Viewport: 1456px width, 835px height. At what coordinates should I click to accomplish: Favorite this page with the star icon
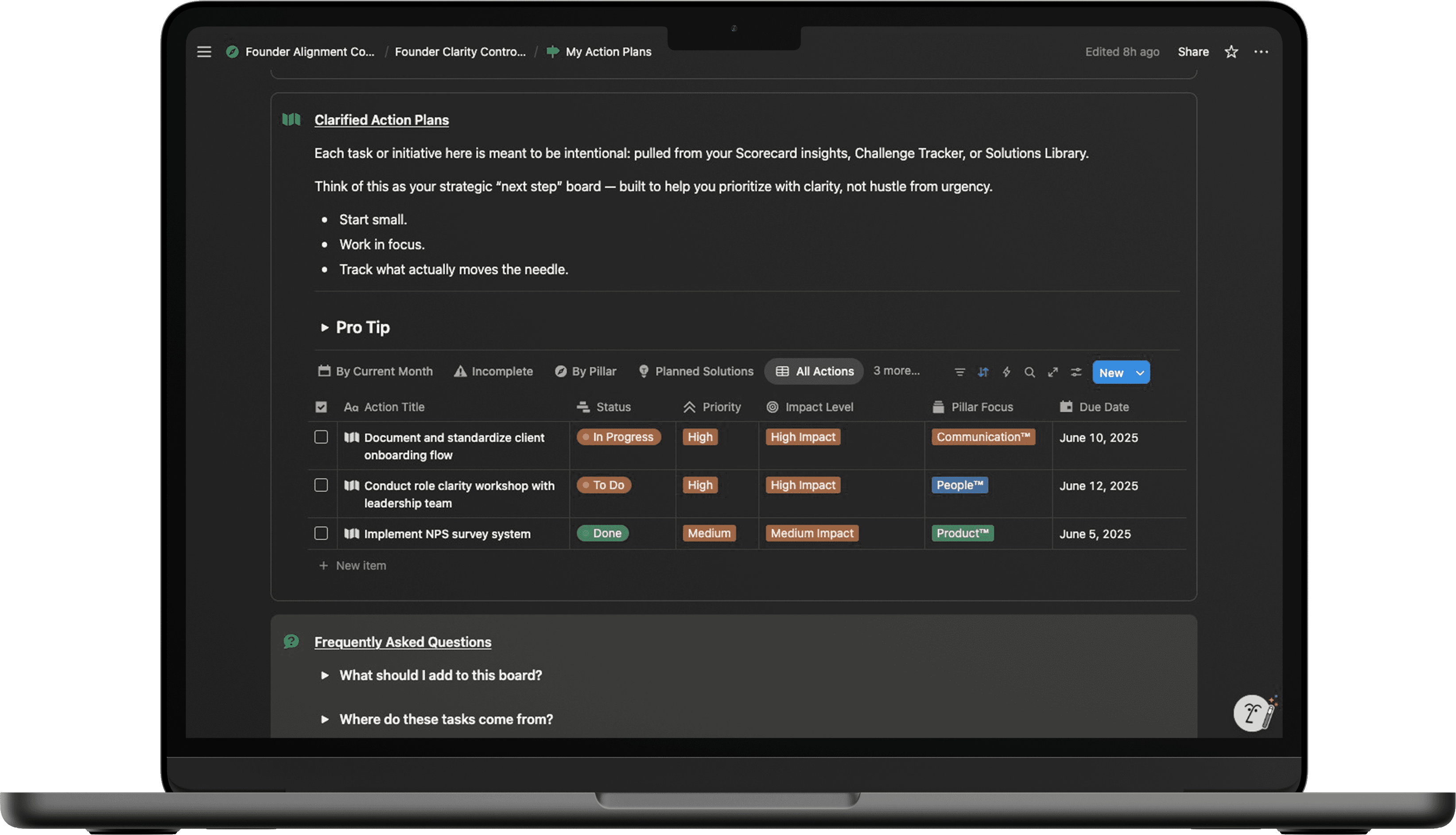tap(1231, 51)
